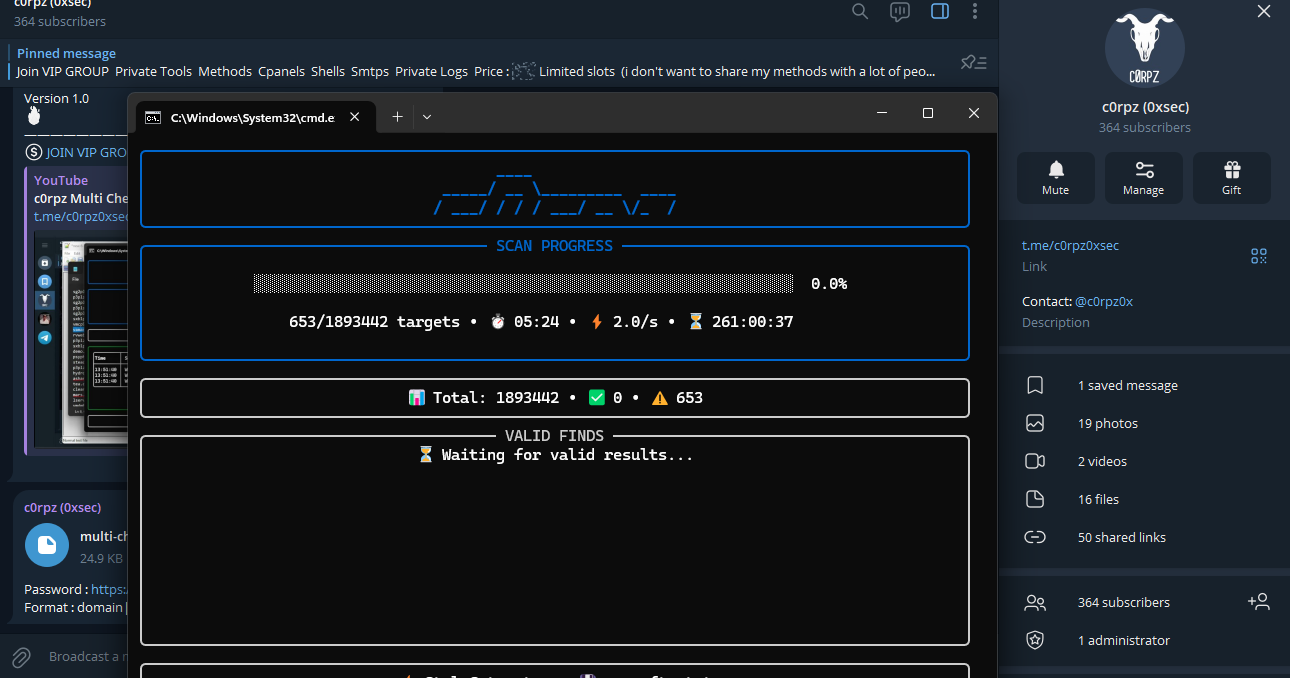Image resolution: width=1290 pixels, height=678 pixels.
Task: Click the search icon in chat header
Action: [x=860, y=11]
